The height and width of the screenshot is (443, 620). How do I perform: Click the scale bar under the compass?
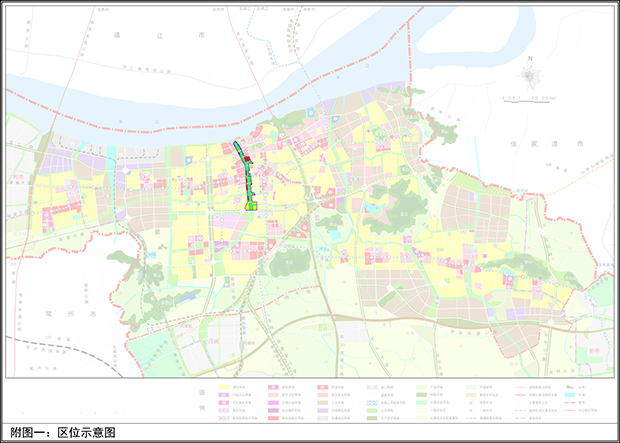532,97
